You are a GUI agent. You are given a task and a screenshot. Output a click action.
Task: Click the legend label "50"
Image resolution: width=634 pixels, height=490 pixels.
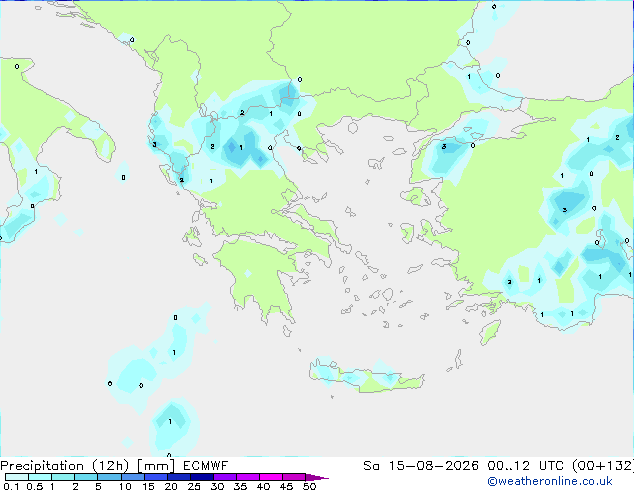(x=309, y=486)
